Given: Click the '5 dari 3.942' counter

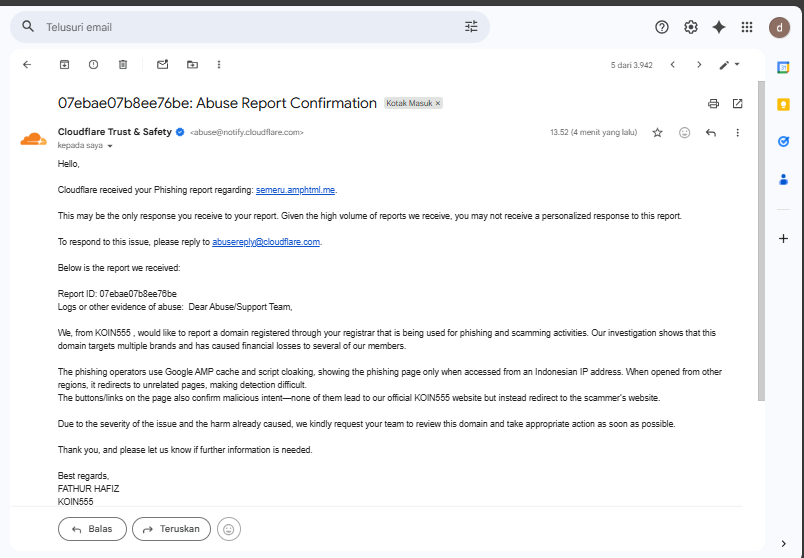Looking at the screenshot, I should (x=632, y=65).
